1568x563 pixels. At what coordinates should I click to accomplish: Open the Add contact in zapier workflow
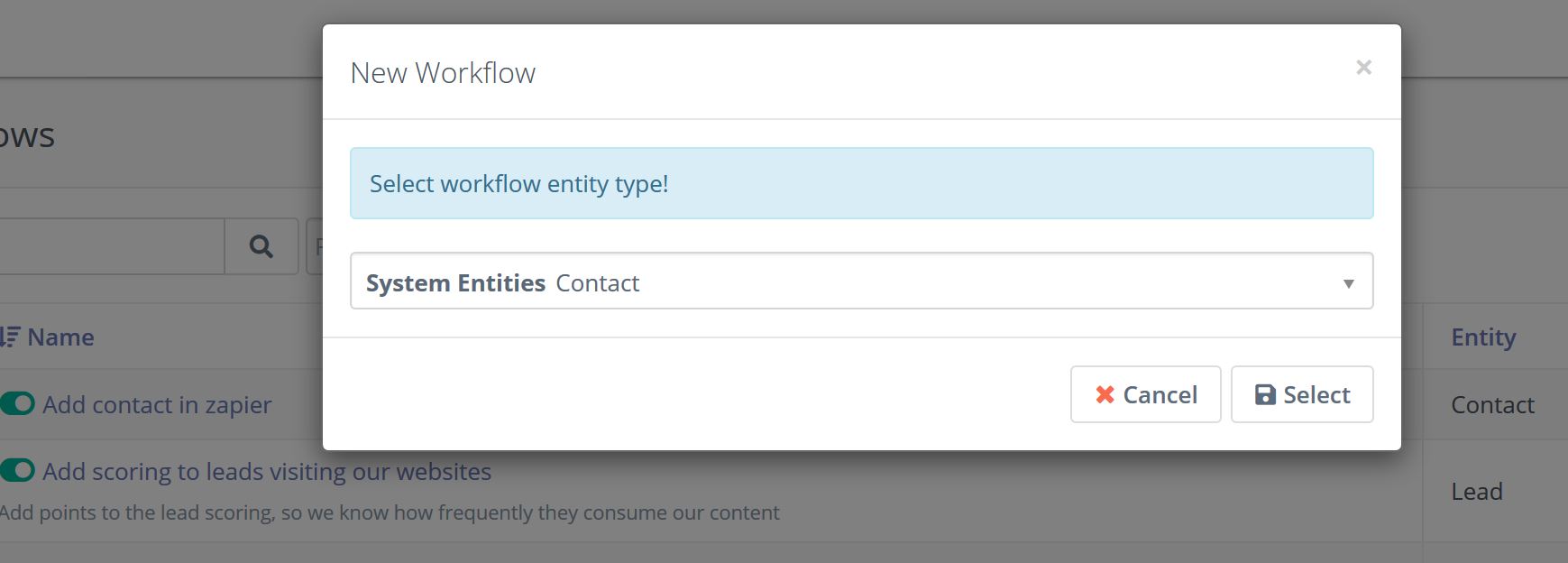click(x=157, y=404)
